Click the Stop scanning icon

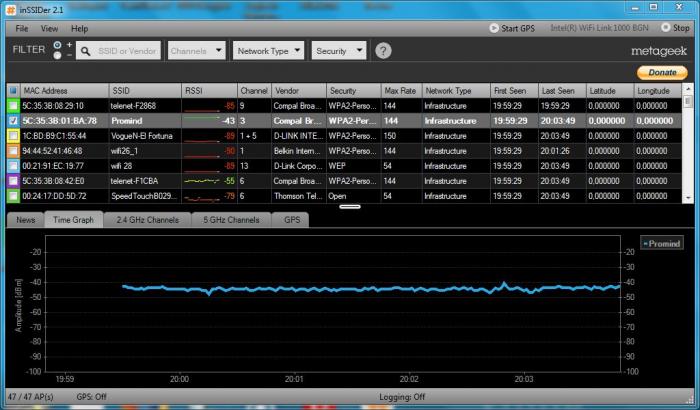665,28
